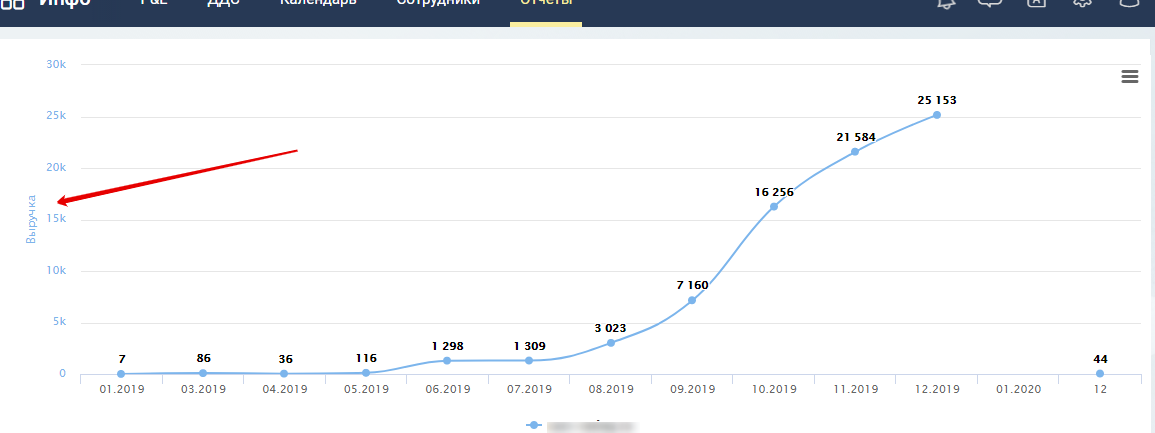Screen dimensions: 1155x433
Task: Open the user profile icon
Action: [1128, 3]
